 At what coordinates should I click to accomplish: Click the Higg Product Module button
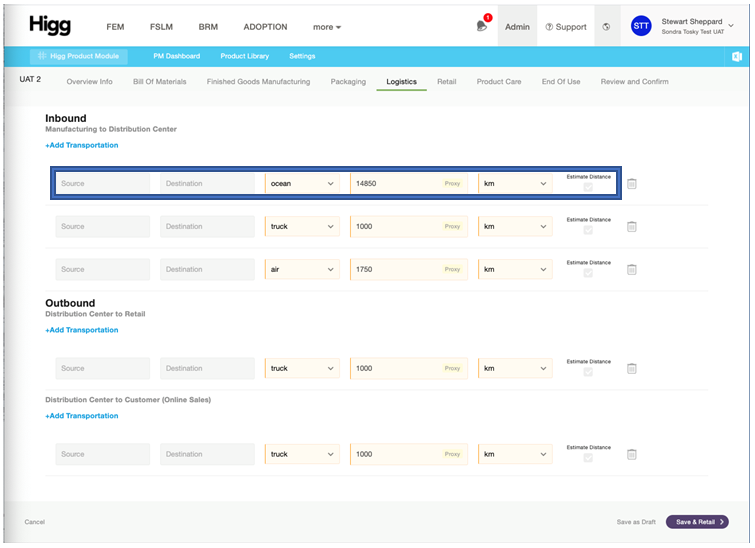[79, 56]
